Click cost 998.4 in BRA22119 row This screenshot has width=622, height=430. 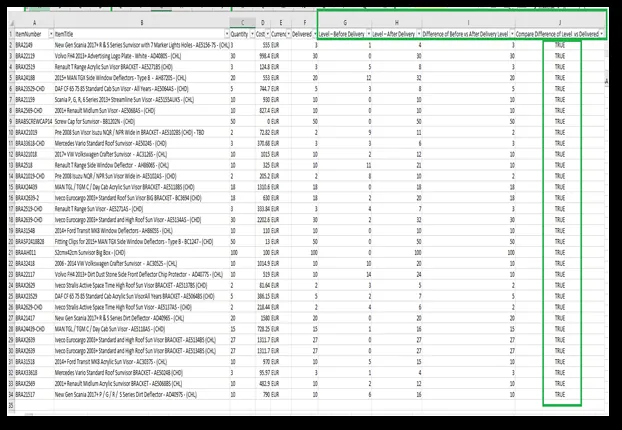pyautogui.click(x=264, y=56)
